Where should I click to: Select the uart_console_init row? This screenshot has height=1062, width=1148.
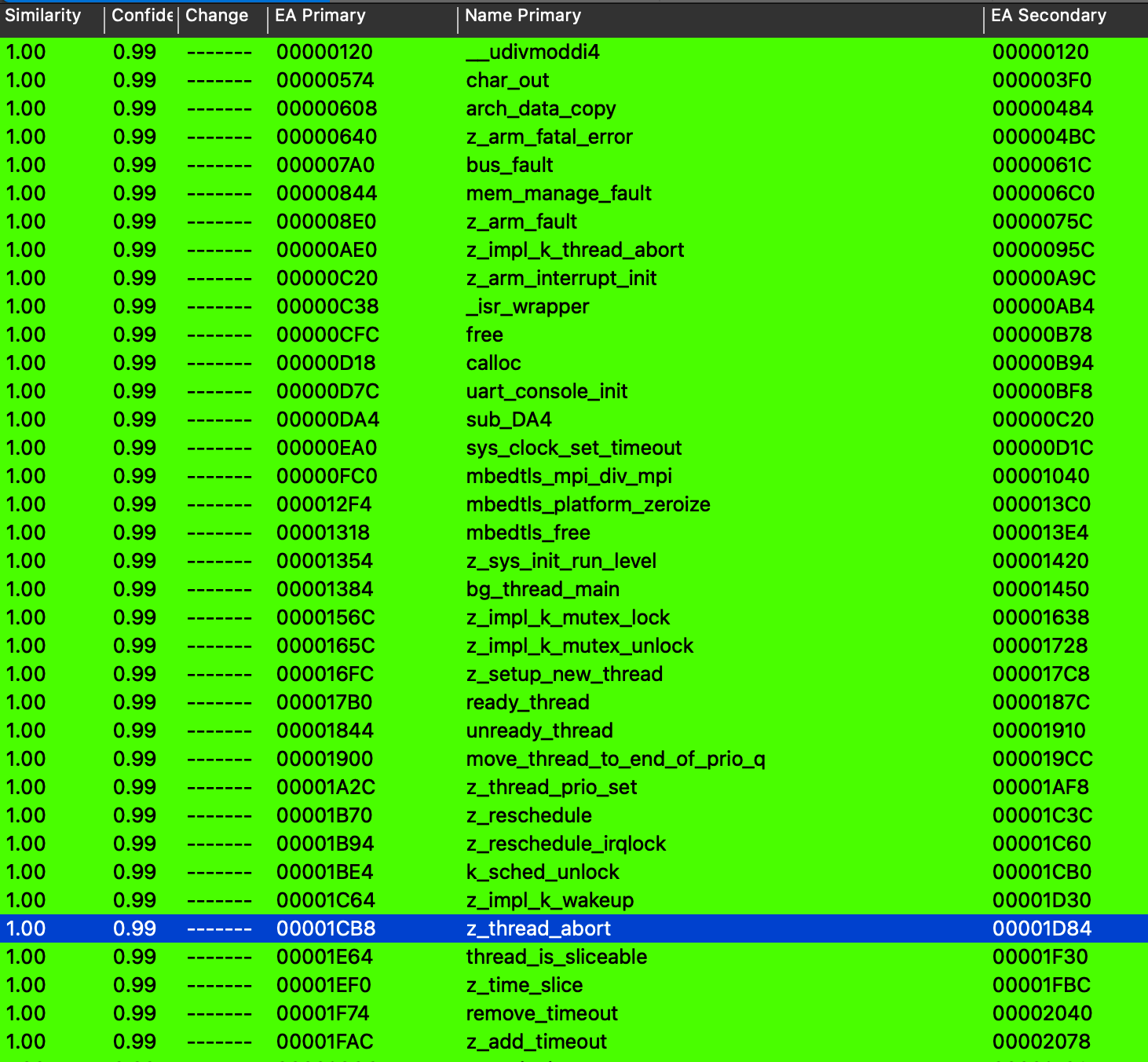pyautogui.click(x=547, y=391)
